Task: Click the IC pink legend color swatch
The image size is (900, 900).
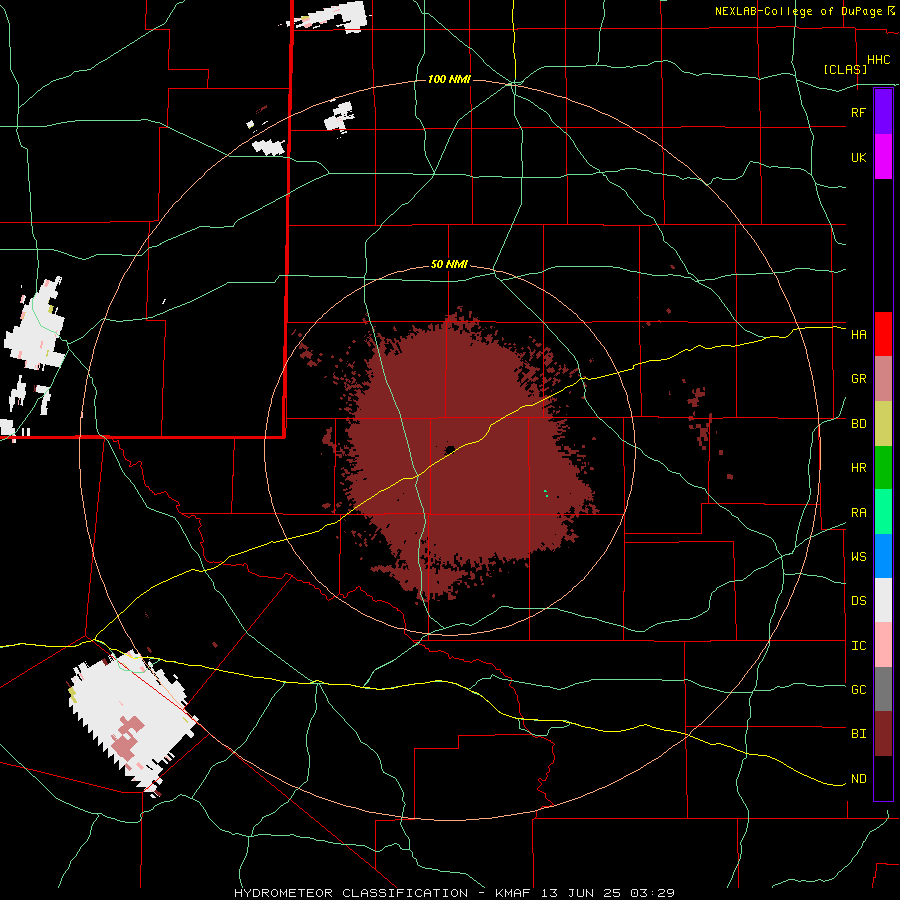Action: point(883,645)
